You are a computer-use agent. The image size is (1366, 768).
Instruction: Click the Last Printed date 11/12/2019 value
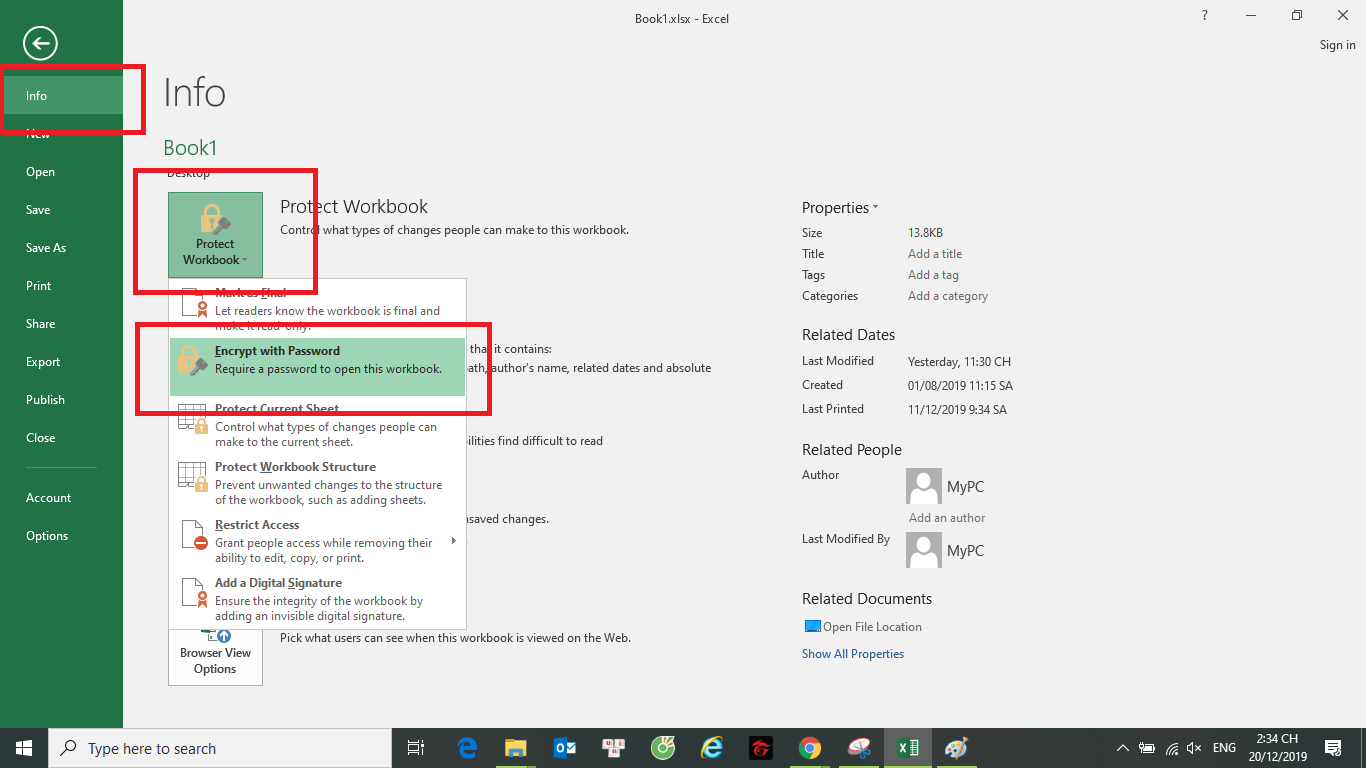click(958, 409)
